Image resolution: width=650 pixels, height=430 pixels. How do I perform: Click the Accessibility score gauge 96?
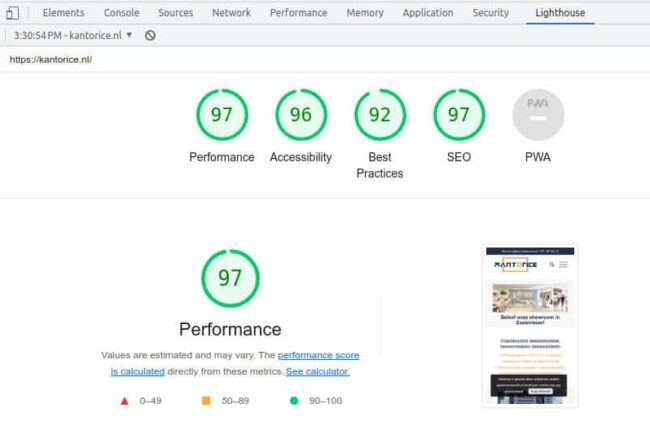[x=301, y=115]
